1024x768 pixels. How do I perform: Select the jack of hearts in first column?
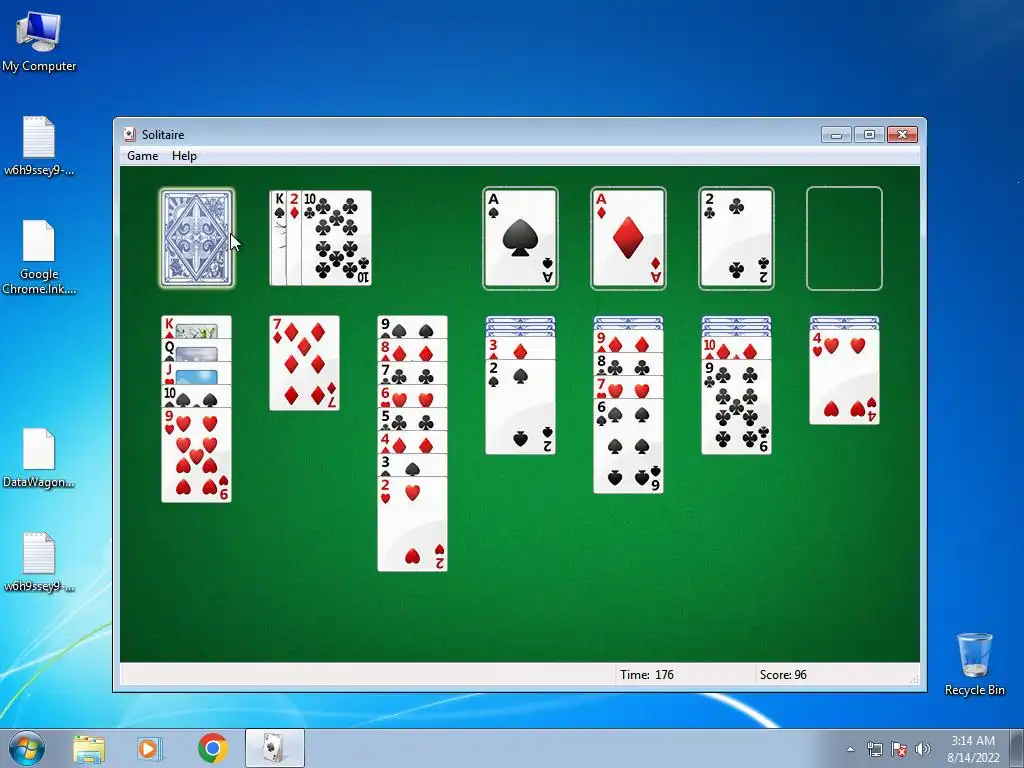pyautogui.click(x=197, y=374)
